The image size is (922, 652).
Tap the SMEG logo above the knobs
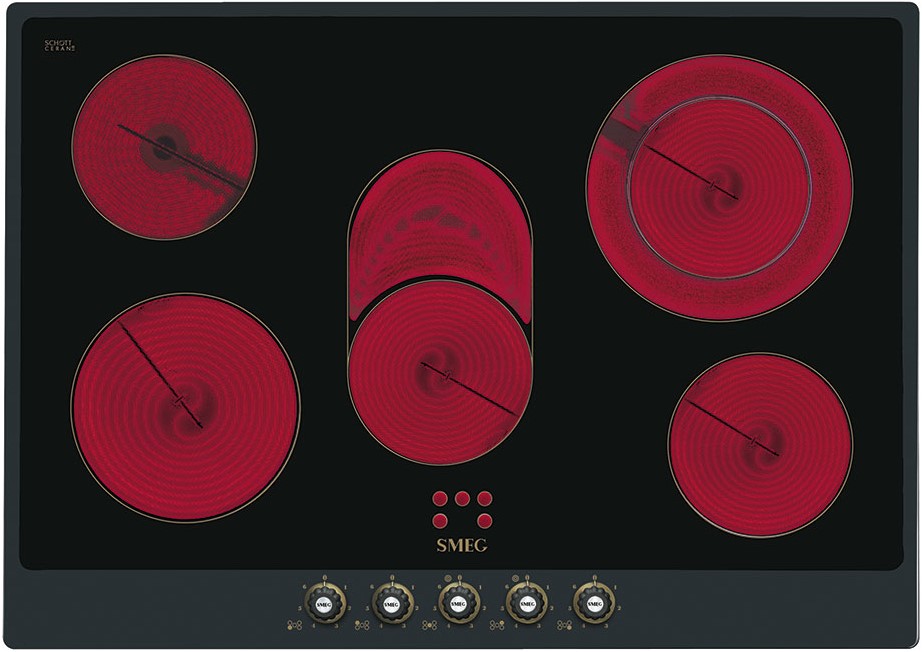point(462,545)
